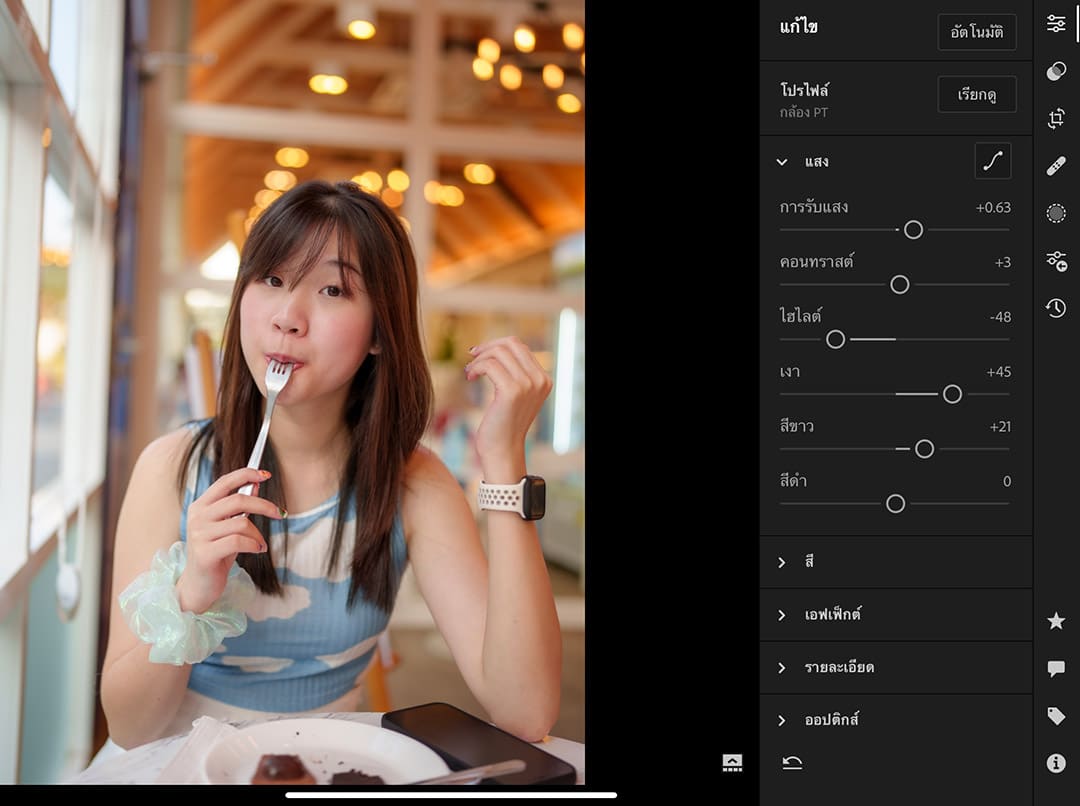Open the photo Info icon

tap(1056, 763)
